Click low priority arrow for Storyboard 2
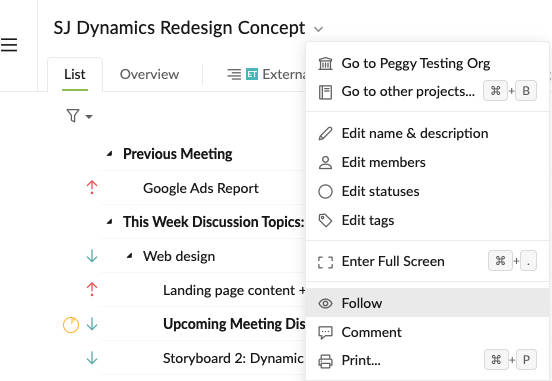 point(92,358)
